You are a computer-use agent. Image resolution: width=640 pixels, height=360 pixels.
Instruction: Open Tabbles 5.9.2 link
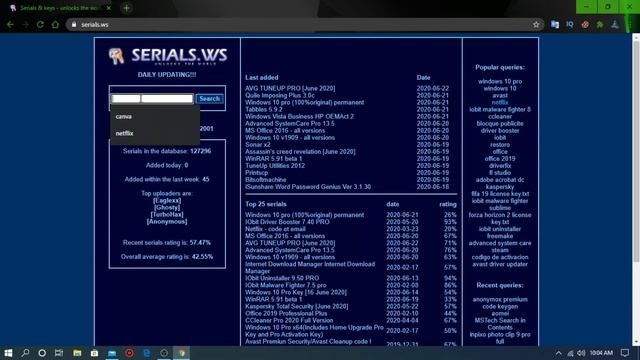click(x=264, y=109)
